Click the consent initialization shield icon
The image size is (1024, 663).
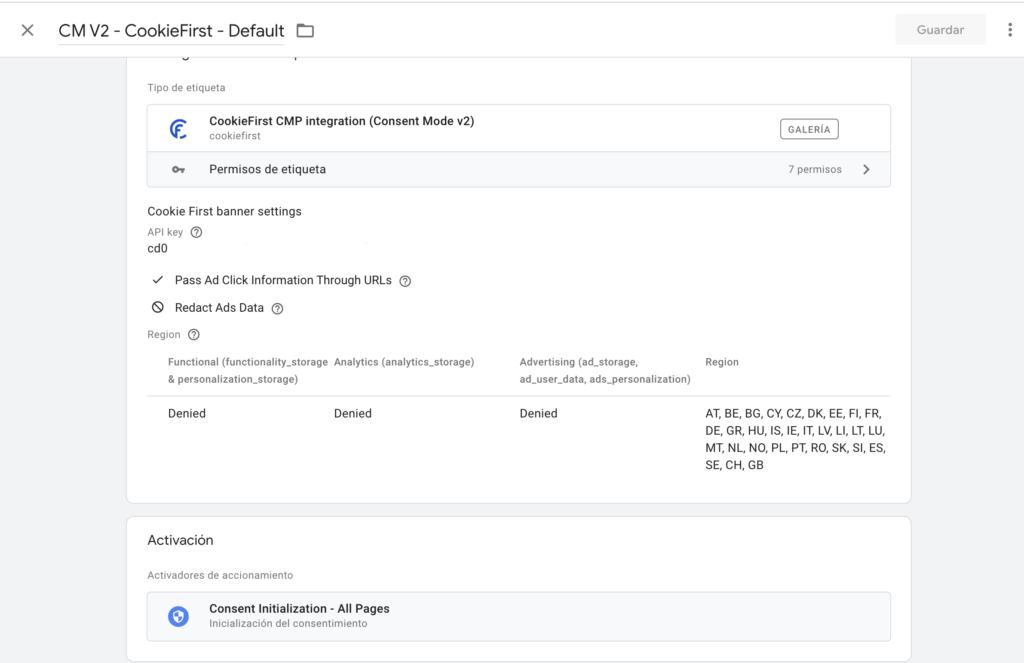coord(178,616)
